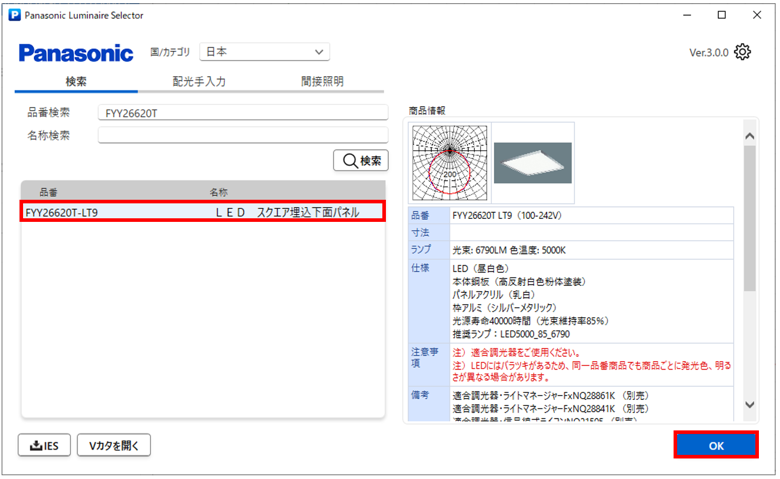The height and width of the screenshot is (479, 780).
Task: Click into the 品番検索 input field
Action: [242, 113]
